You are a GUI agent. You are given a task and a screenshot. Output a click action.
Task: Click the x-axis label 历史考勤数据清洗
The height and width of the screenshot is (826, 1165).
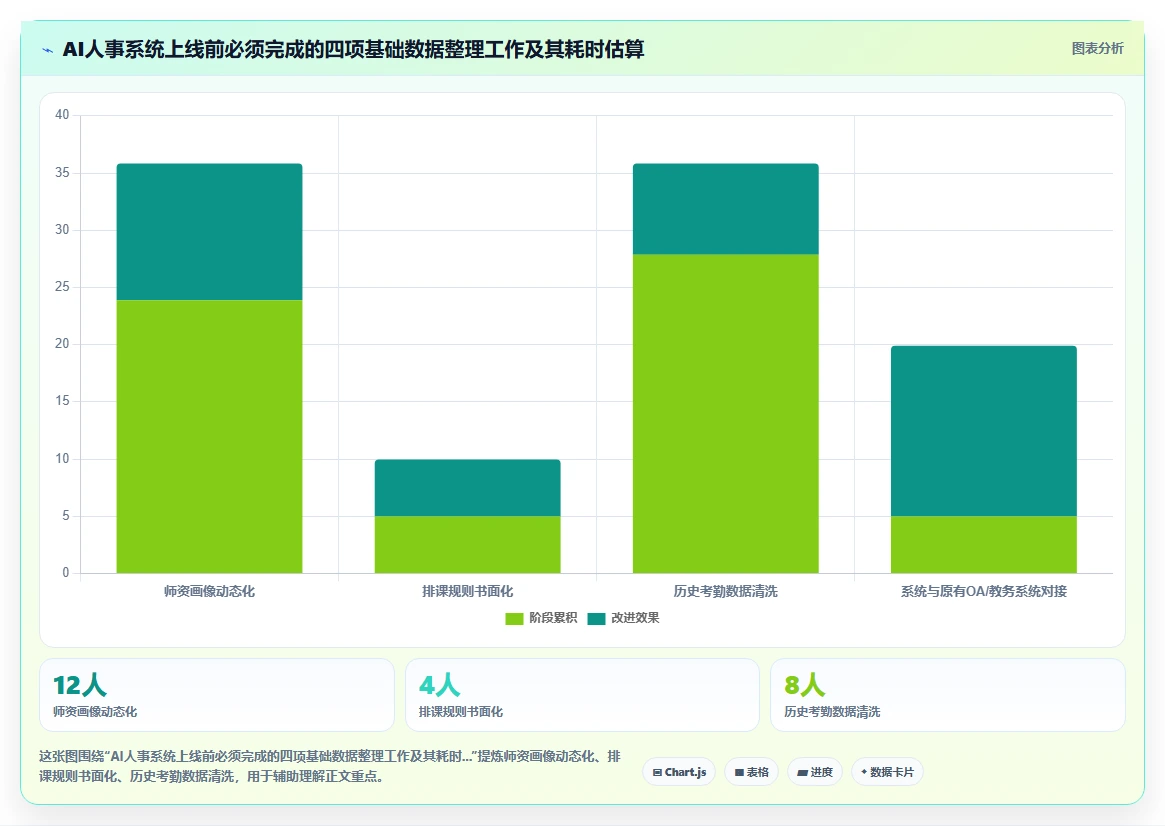click(726, 591)
